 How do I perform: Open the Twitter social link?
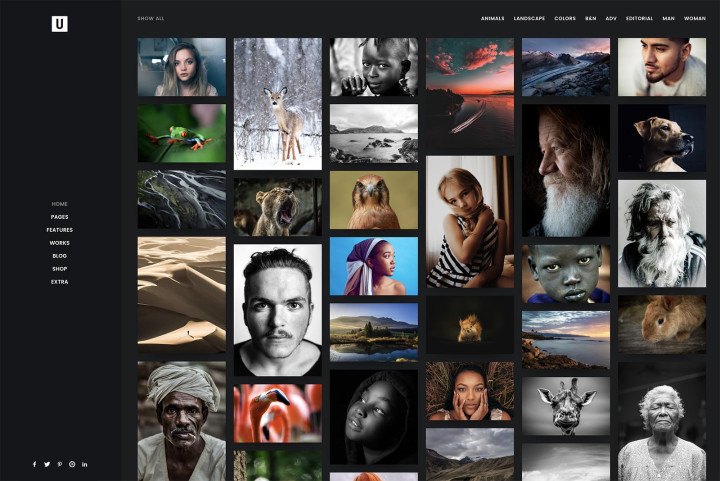pos(47,464)
